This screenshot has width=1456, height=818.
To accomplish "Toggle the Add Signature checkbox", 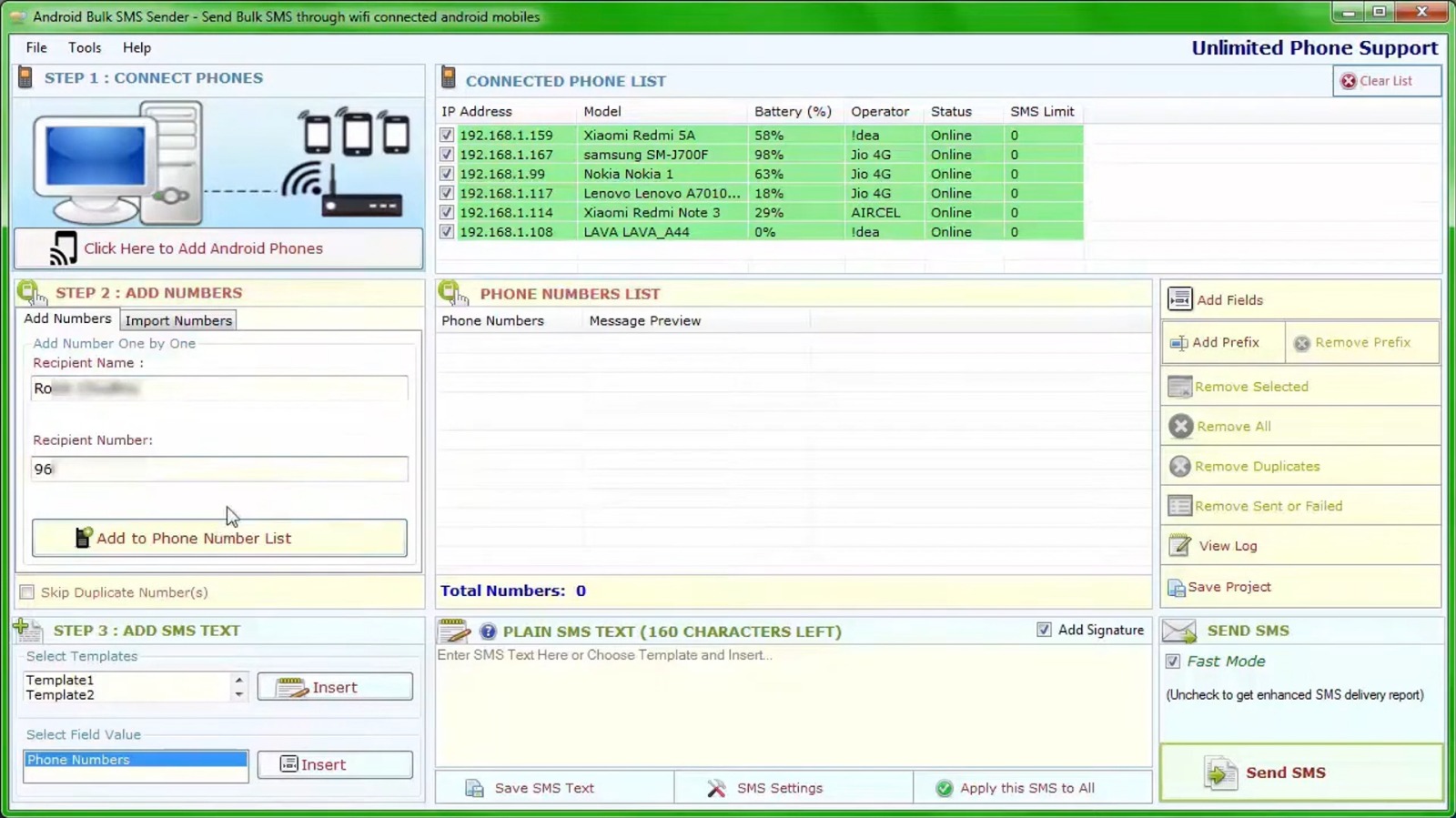I will (x=1044, y=630).
